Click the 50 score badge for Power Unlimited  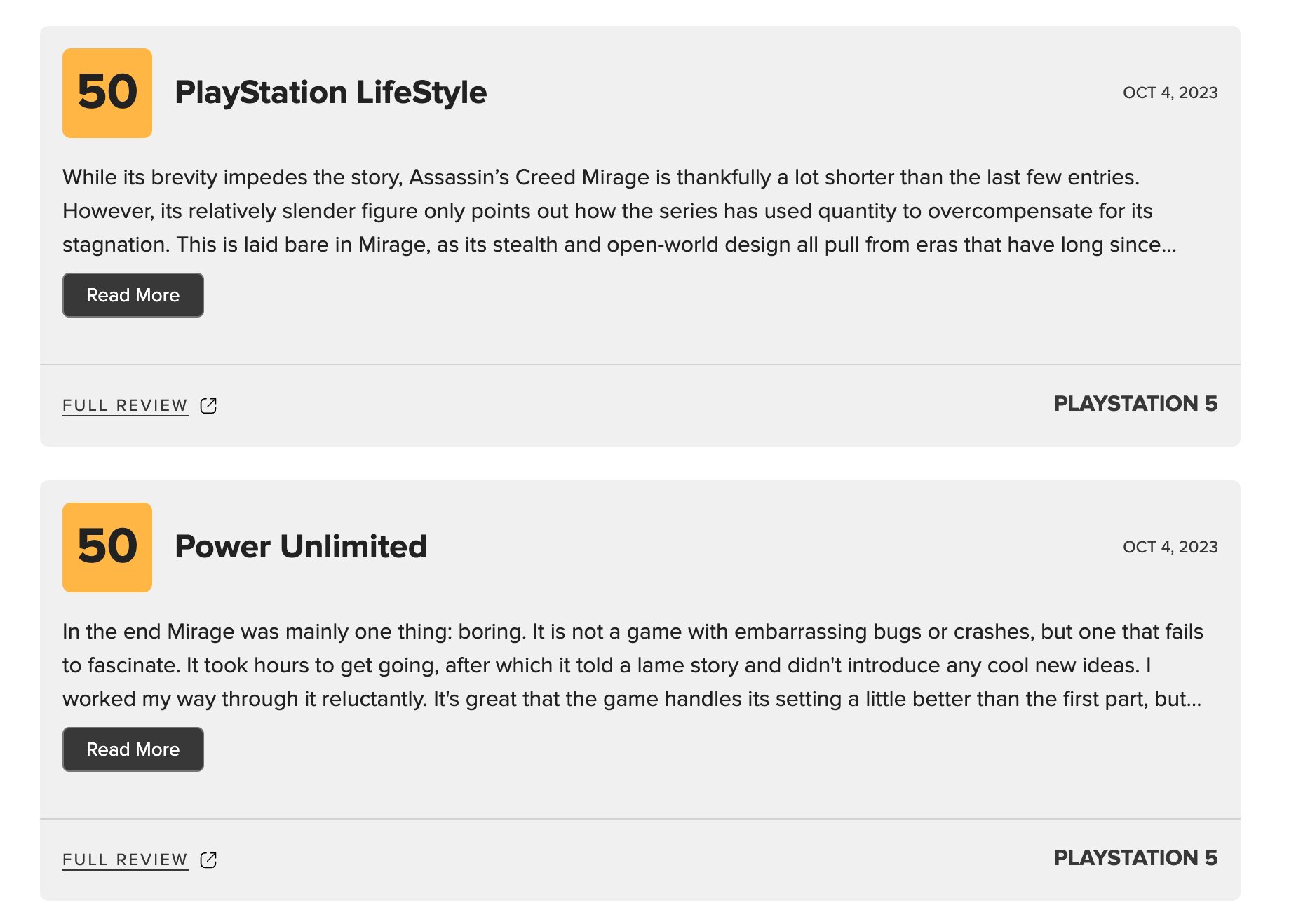(x=107, y=548)
